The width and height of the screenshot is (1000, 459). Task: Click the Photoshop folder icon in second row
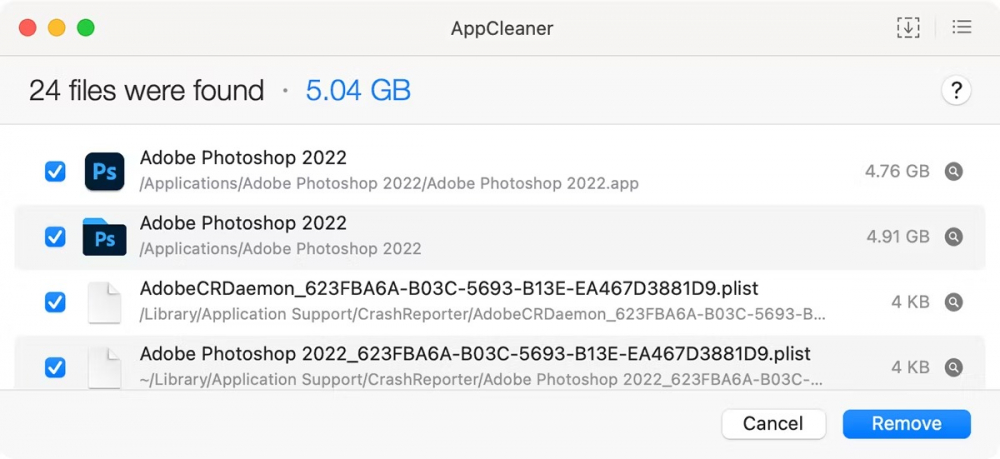coord(104,237)
